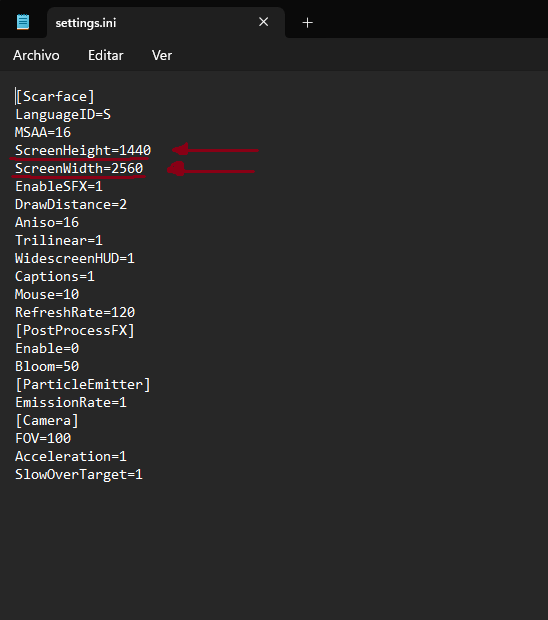Open the Editar menu
This screenshot has height=620, width=548.
[x=106, y=55]
